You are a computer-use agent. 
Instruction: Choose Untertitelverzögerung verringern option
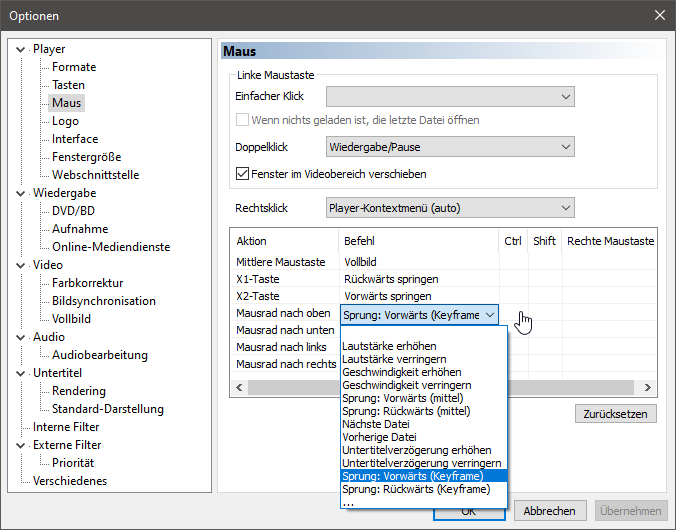pos(424,463)
